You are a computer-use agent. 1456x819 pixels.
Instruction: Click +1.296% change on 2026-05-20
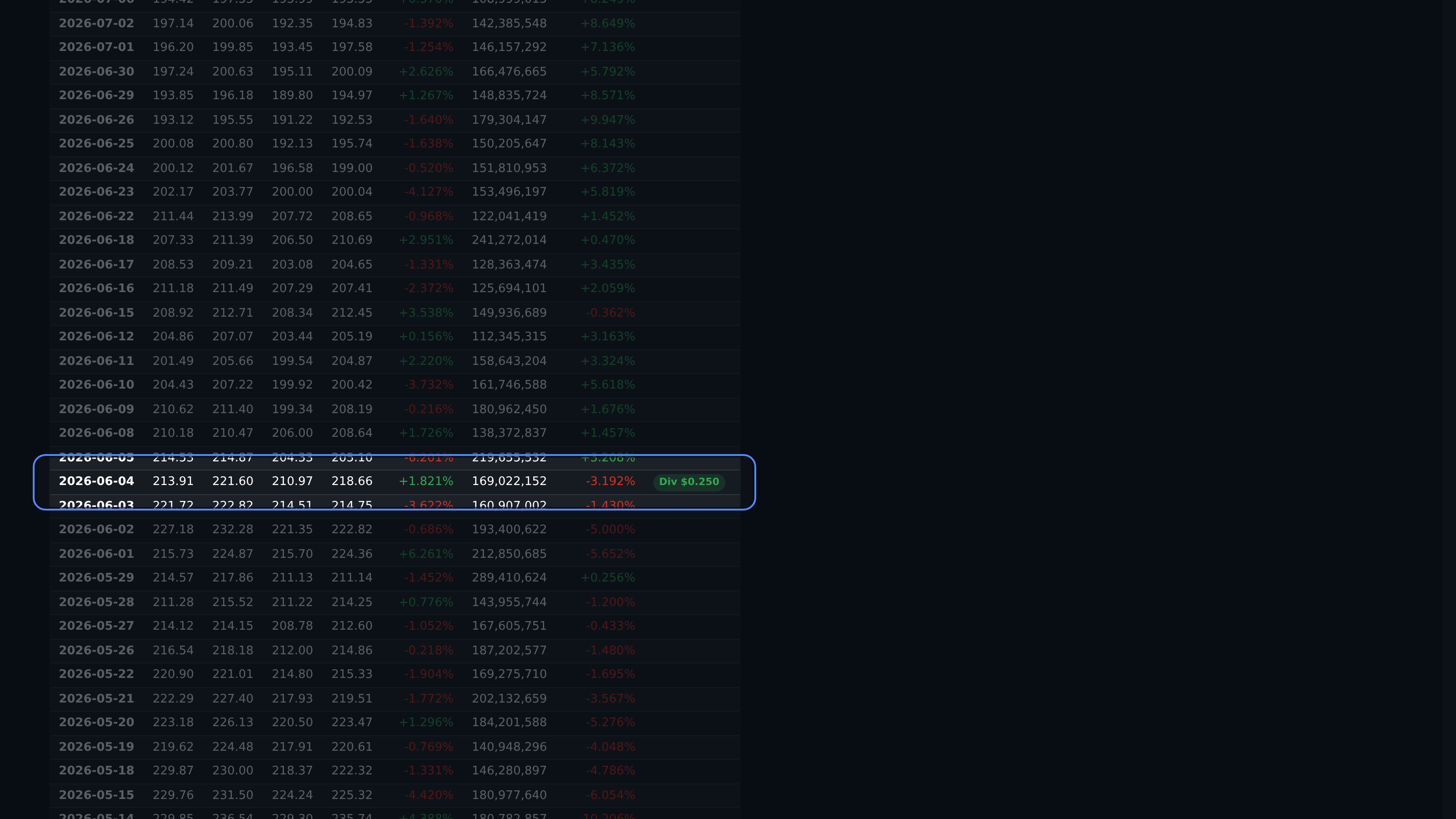[426, 723]
